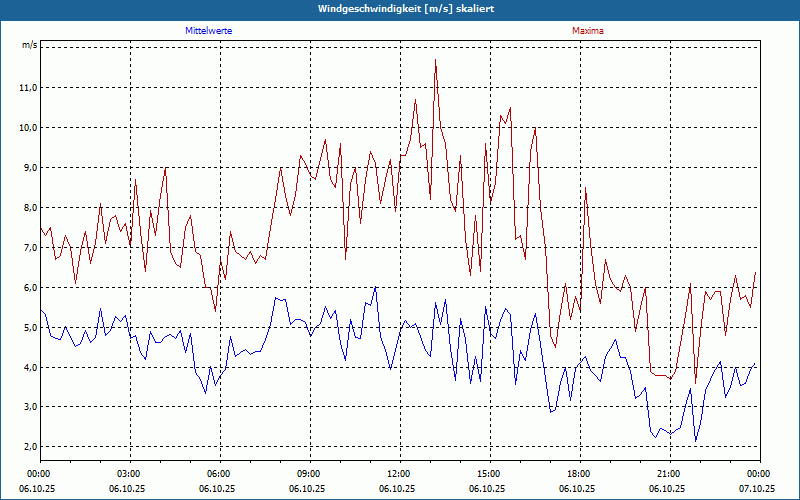This screenshot has width=800, height=500.
Task: Click the 12:00 time axis label
Action: (400, 474)
